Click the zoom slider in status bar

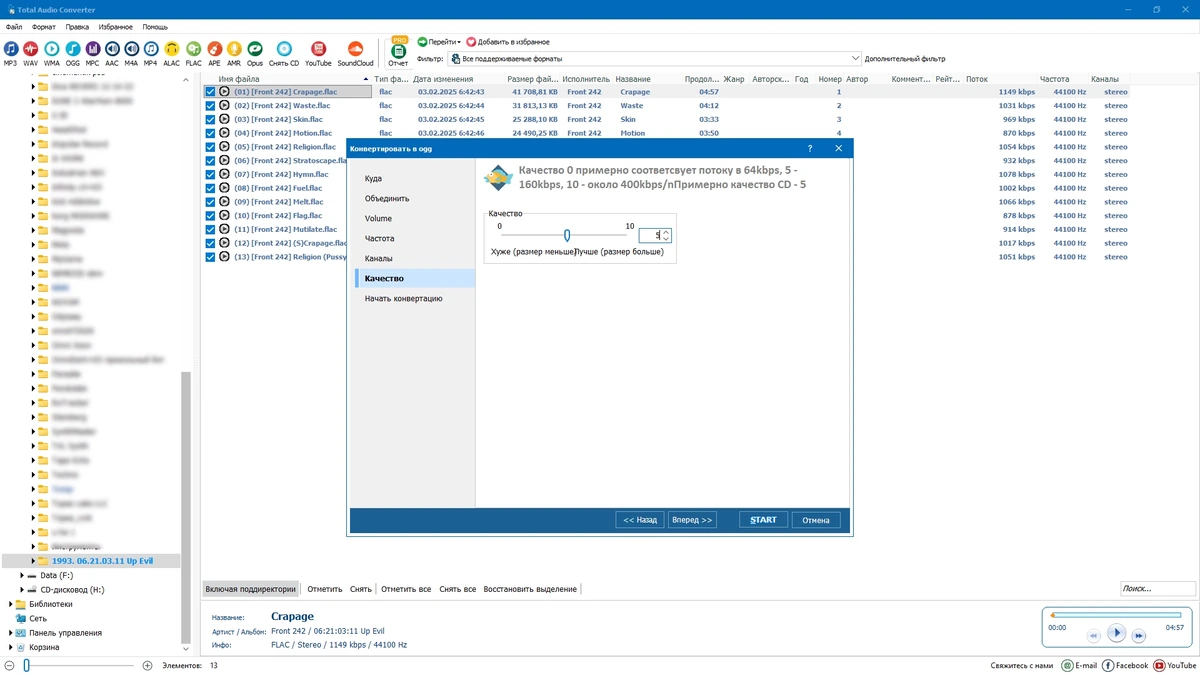pyautogui.click(x=80, y=665)
